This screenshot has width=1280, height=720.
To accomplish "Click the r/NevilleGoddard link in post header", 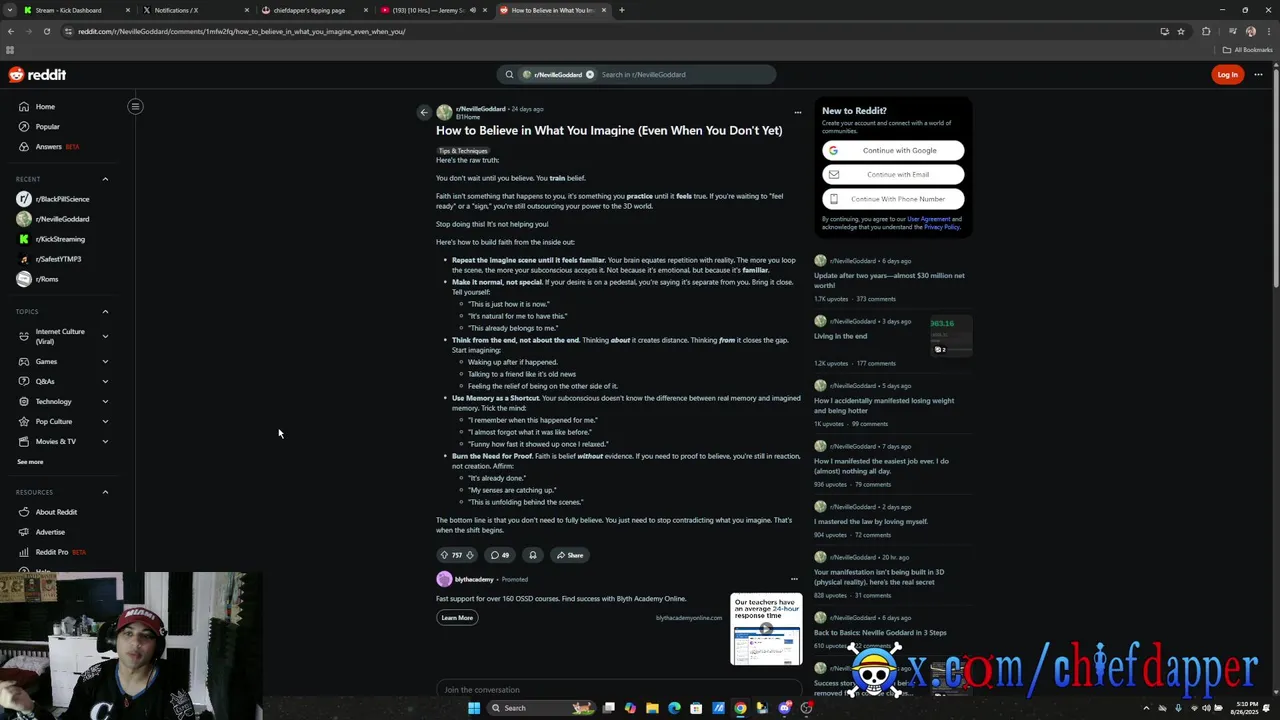I will [x=480, y=109].
